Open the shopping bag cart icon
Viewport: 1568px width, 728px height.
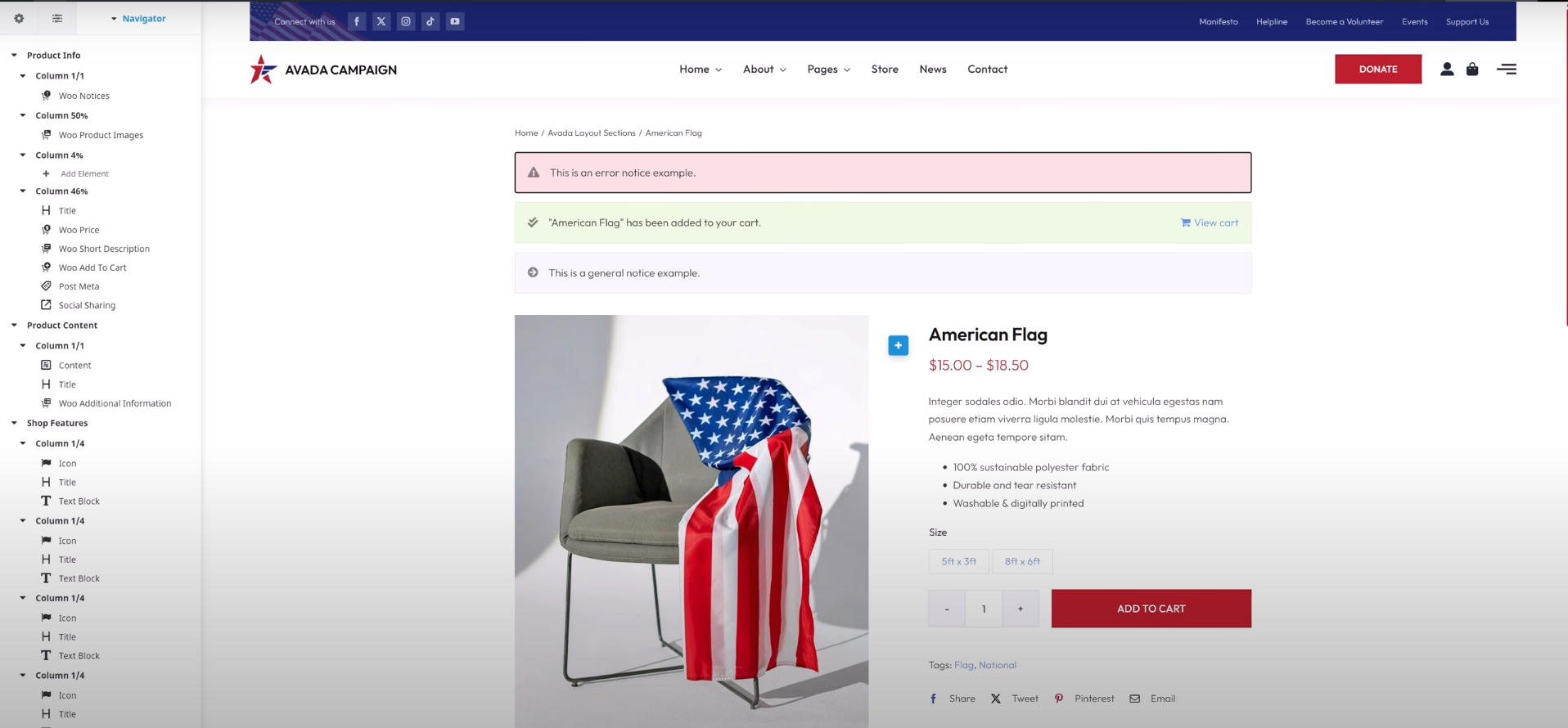[x=1472, y=70]
